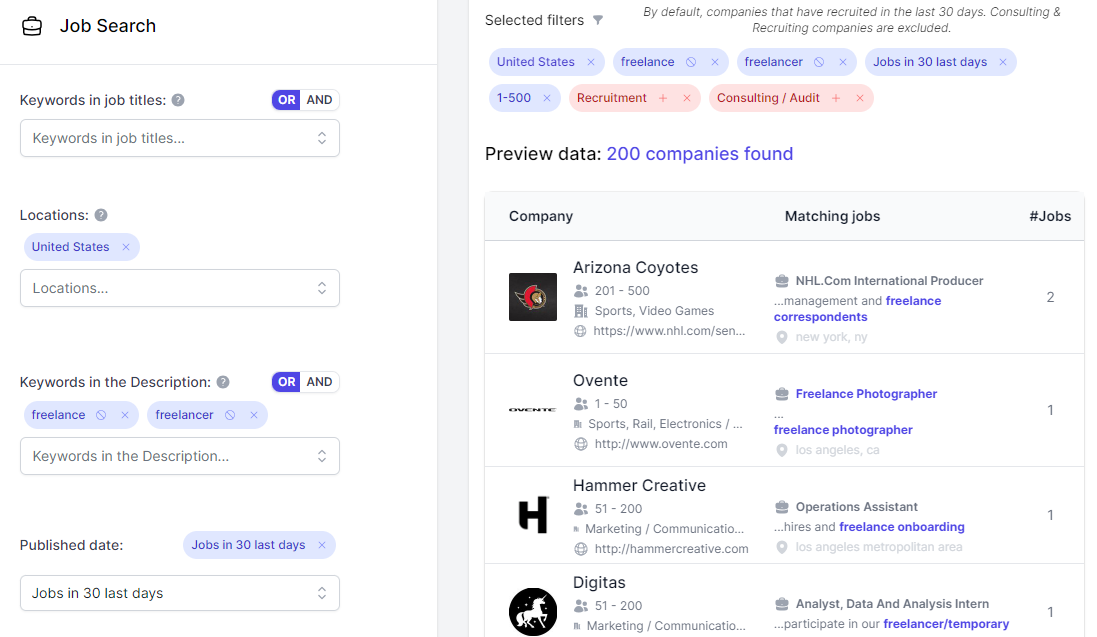Image resolution: width=1097 pixels, height=637 pixels.
Task: Open the Hammer Creative company name
Action: [639, 486]
